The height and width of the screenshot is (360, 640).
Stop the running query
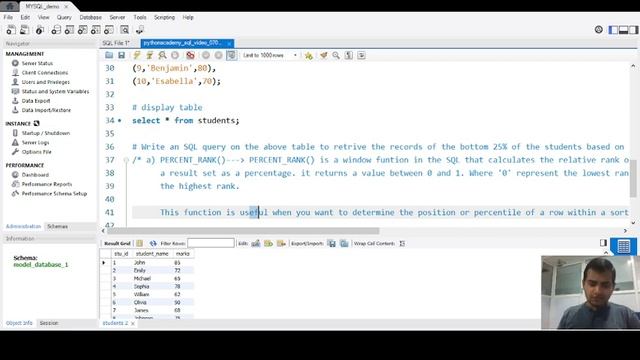[175, 55]
